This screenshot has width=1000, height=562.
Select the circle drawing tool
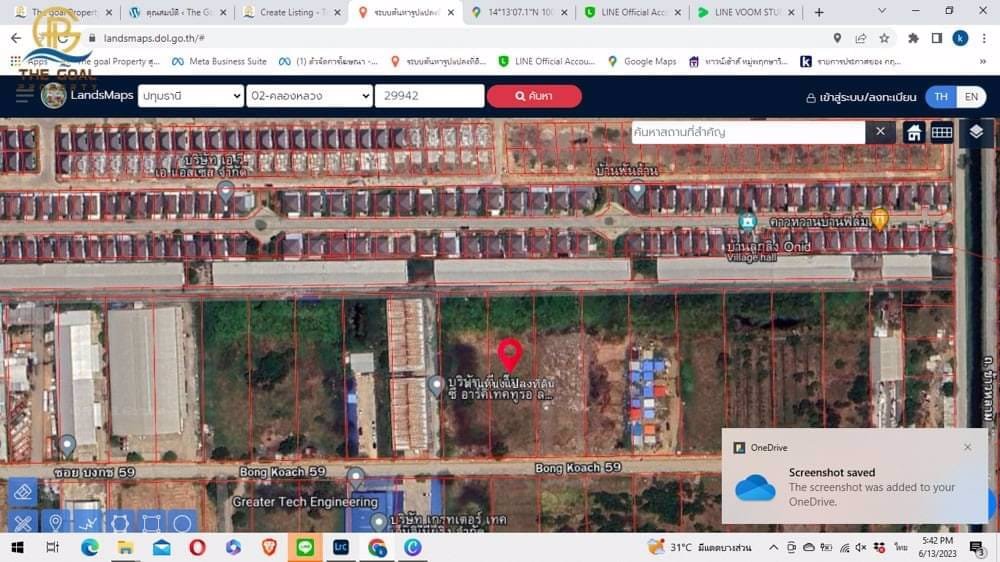(182, 523)
